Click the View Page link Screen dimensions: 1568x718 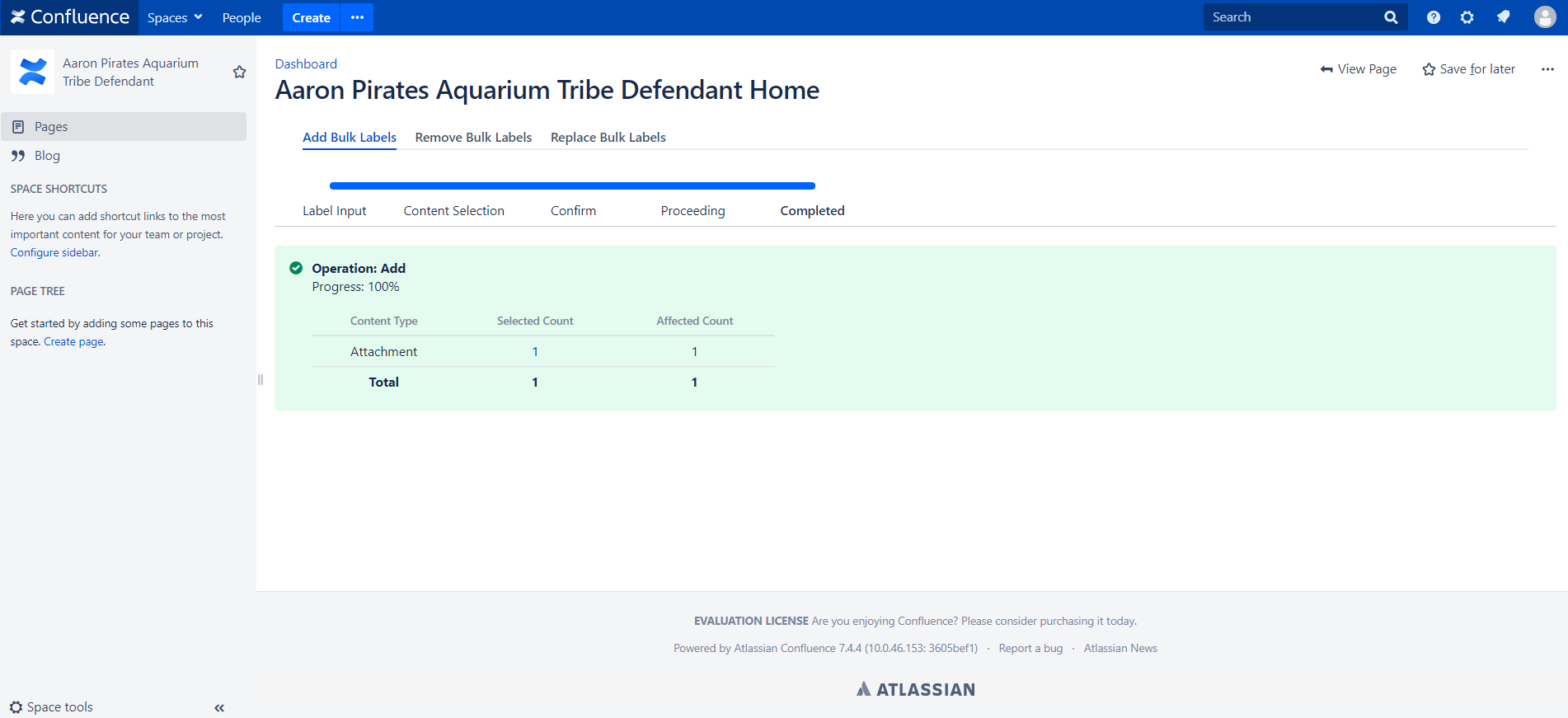(1359, 69)
